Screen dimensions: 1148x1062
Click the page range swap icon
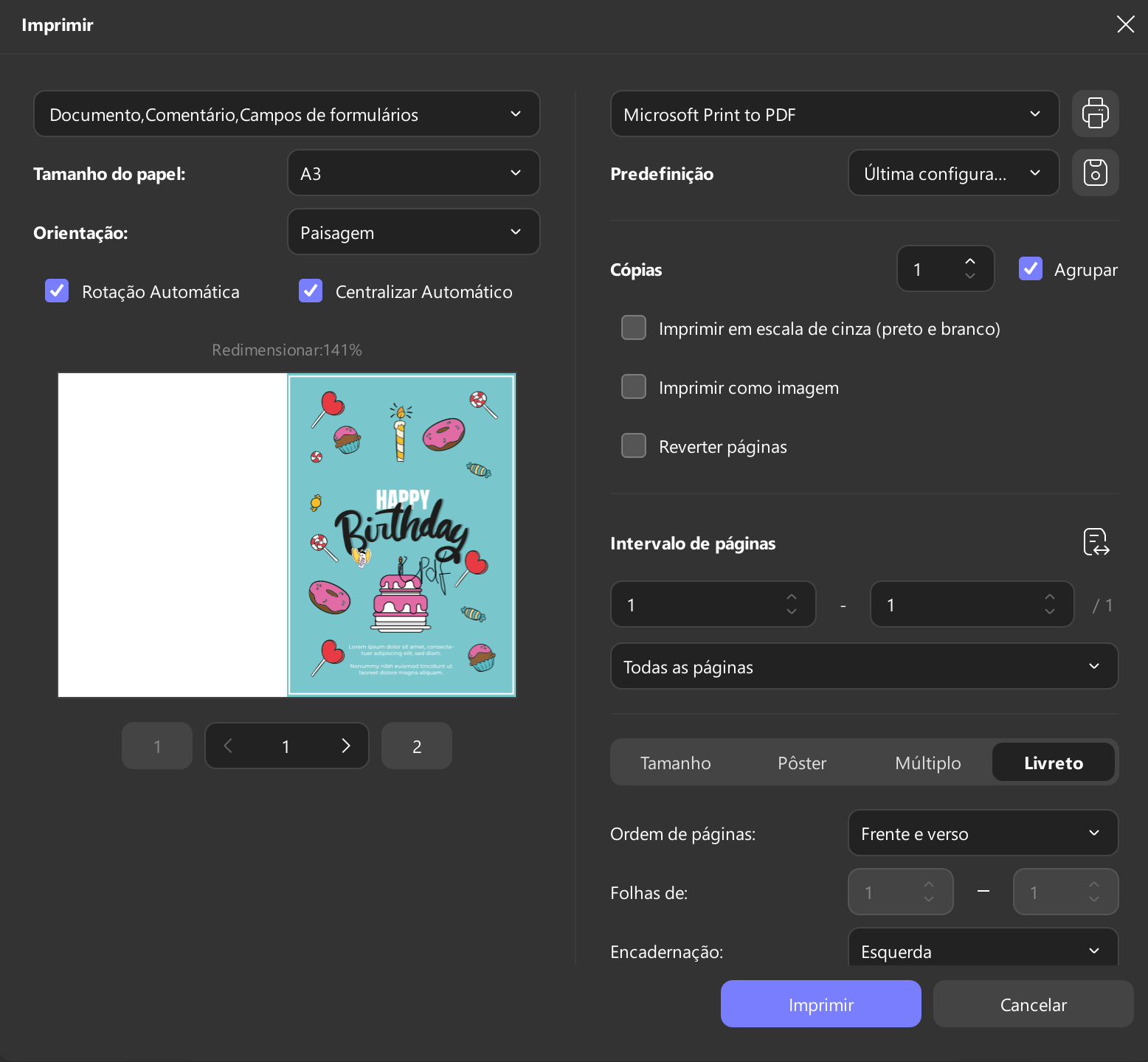[x=1096, y=542]
